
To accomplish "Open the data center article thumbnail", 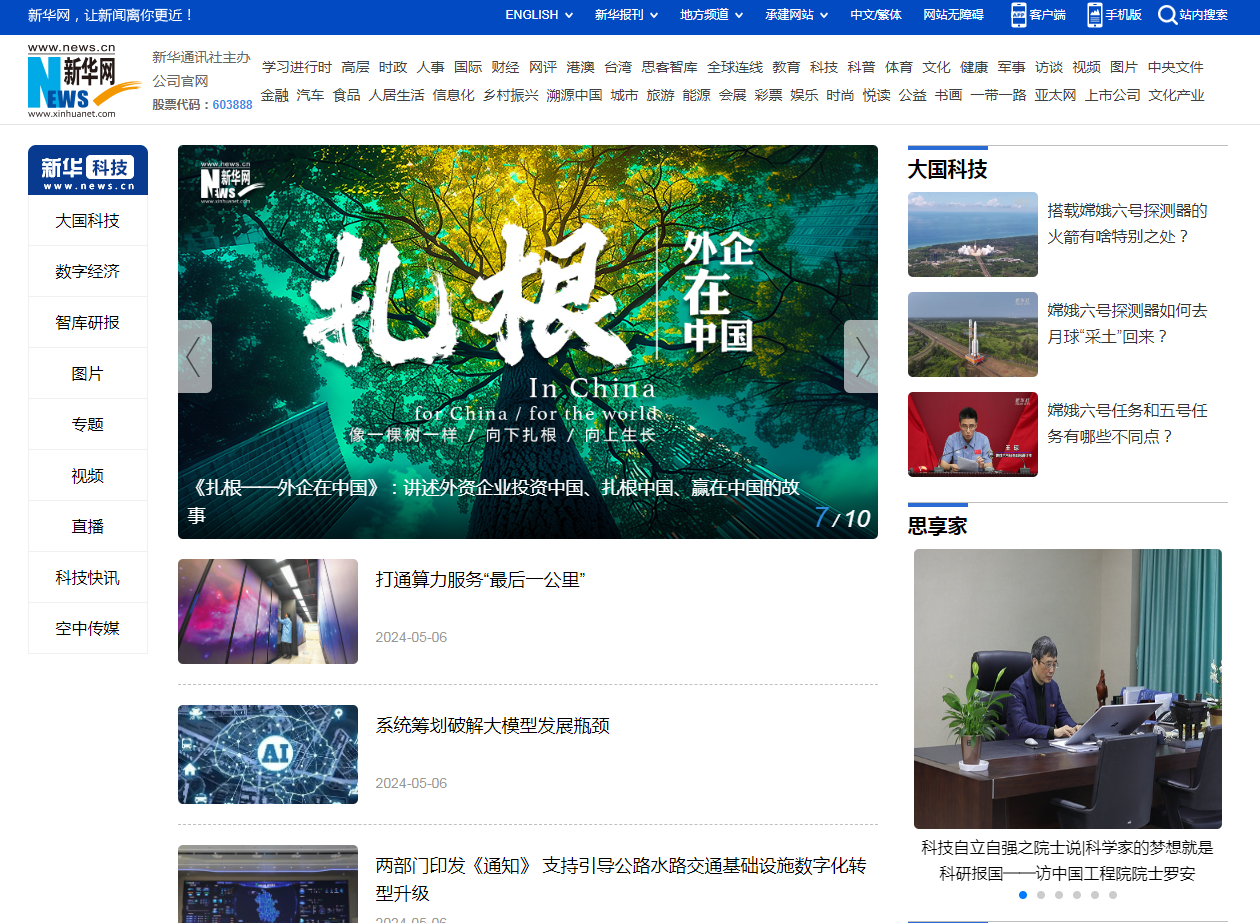I will pos(268,611).
